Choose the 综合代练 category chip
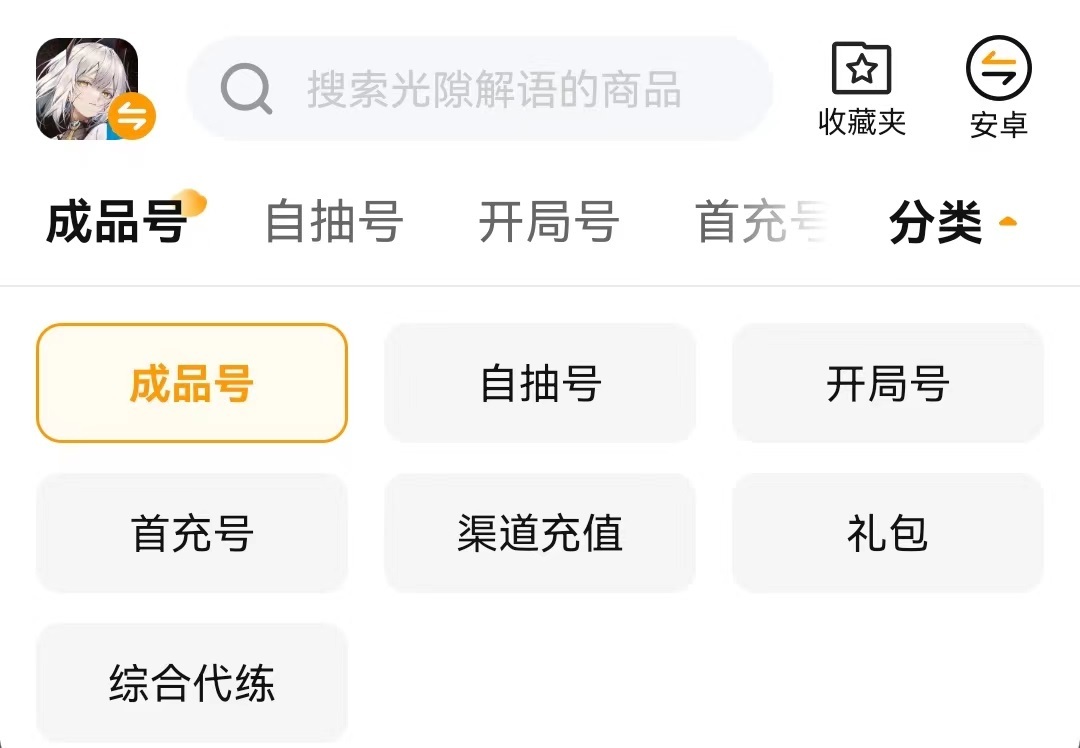The image size is (1080, 748). tap(192, 683)
